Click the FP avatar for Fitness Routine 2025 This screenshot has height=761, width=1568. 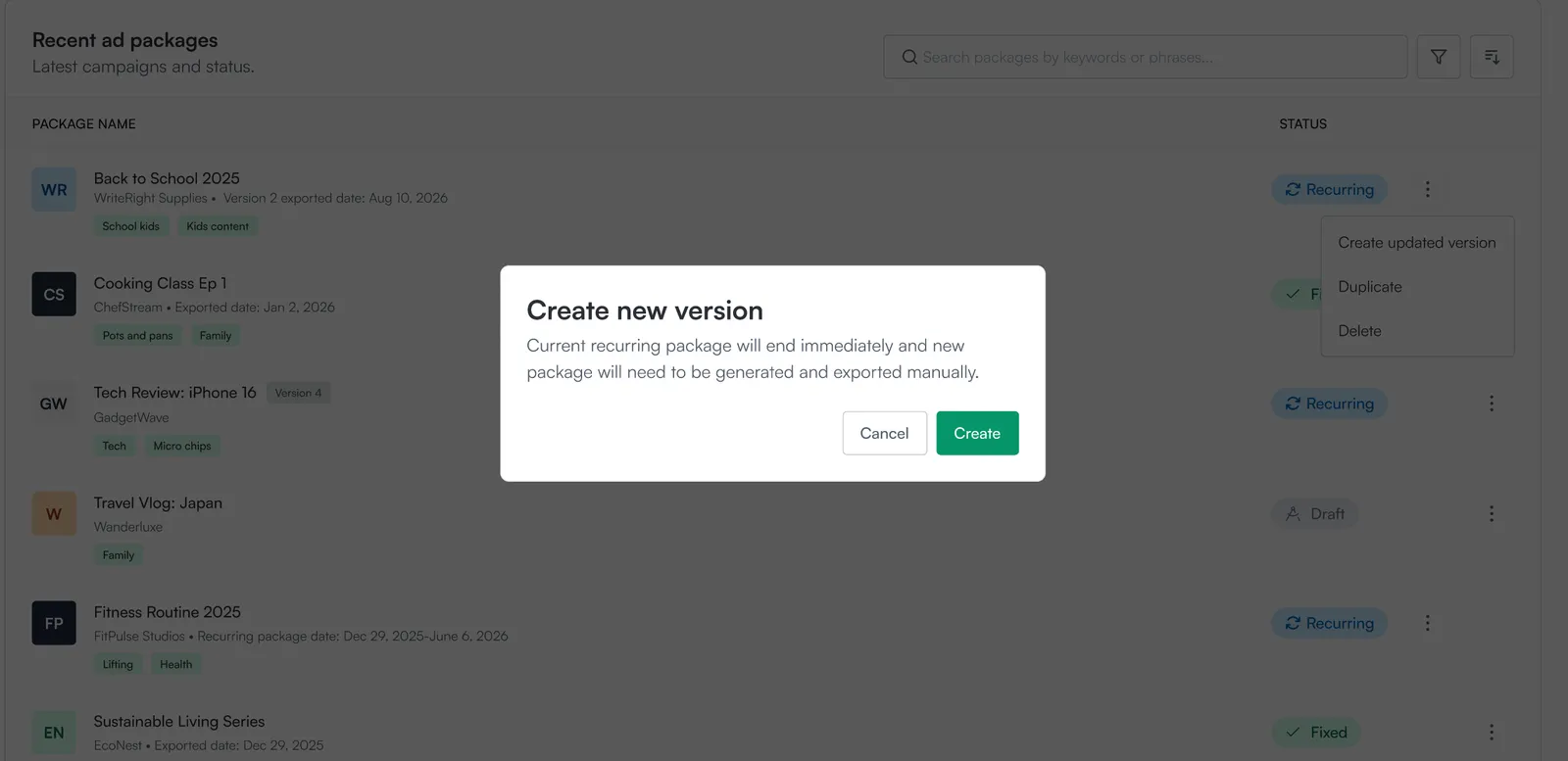click(54, 623)
